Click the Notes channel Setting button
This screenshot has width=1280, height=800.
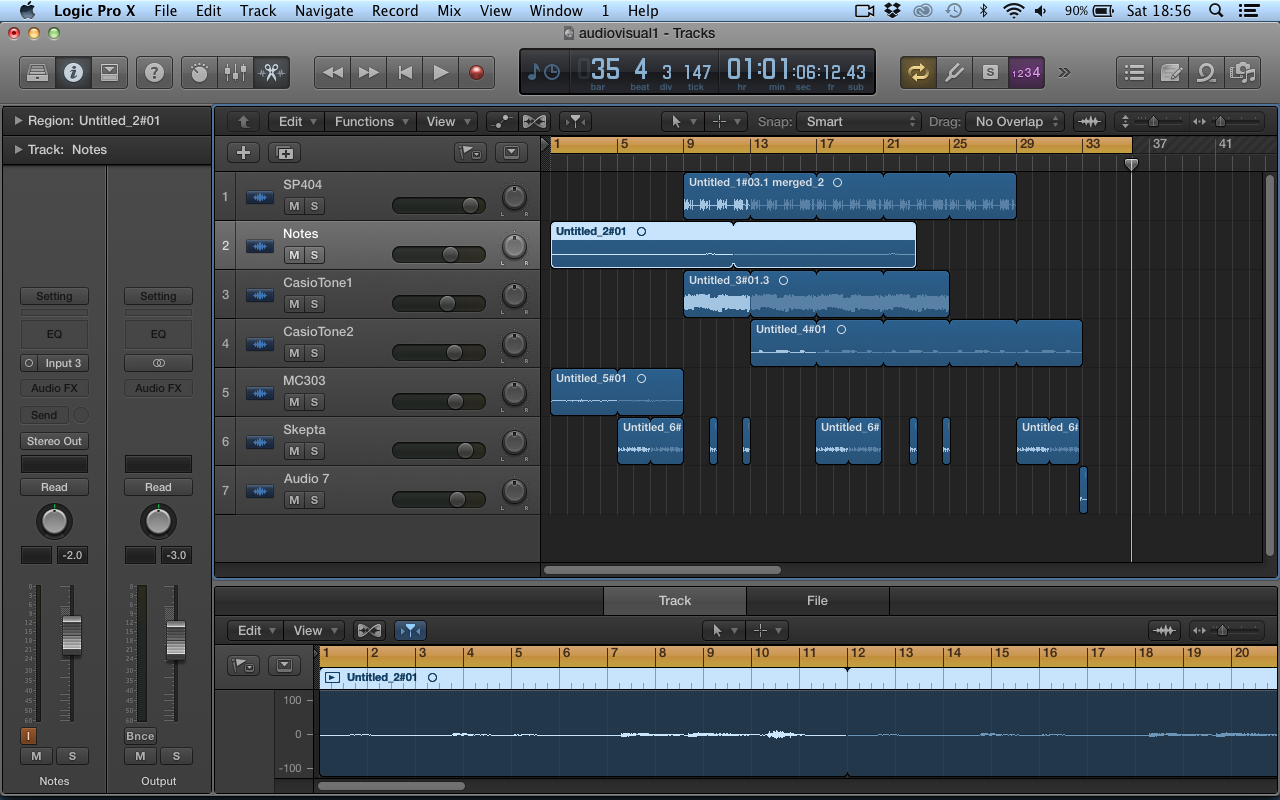point(54,296)
